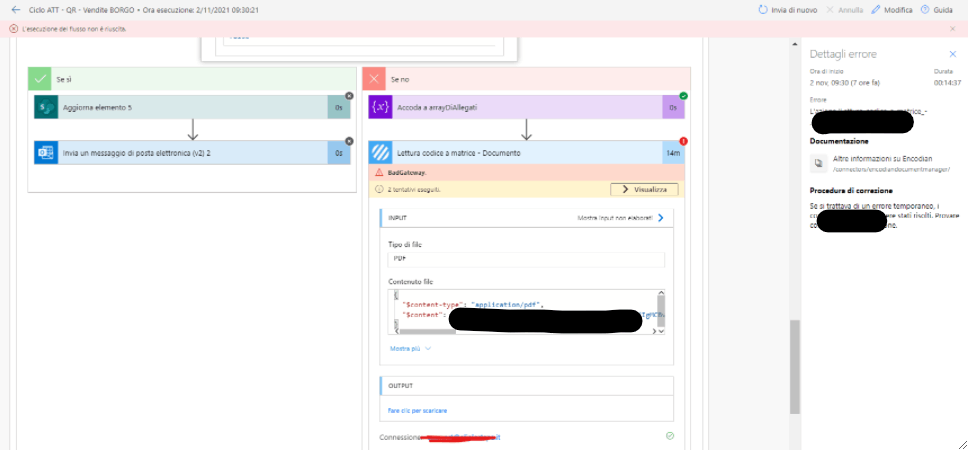Click red failure badge on Lettura codice

tap(684, 141)
